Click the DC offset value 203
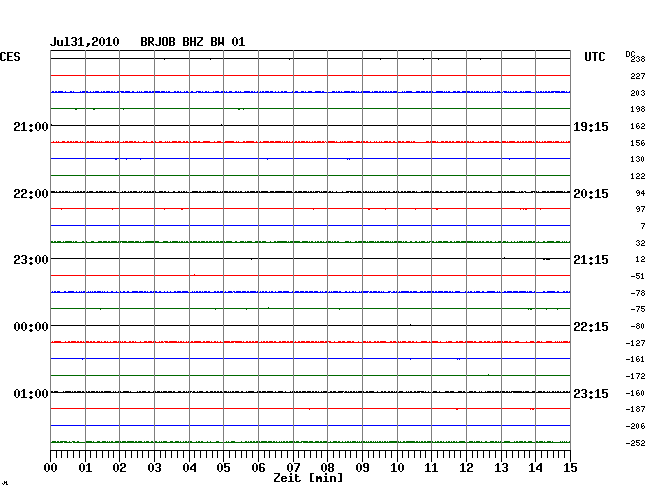 (x=638, y=93)
